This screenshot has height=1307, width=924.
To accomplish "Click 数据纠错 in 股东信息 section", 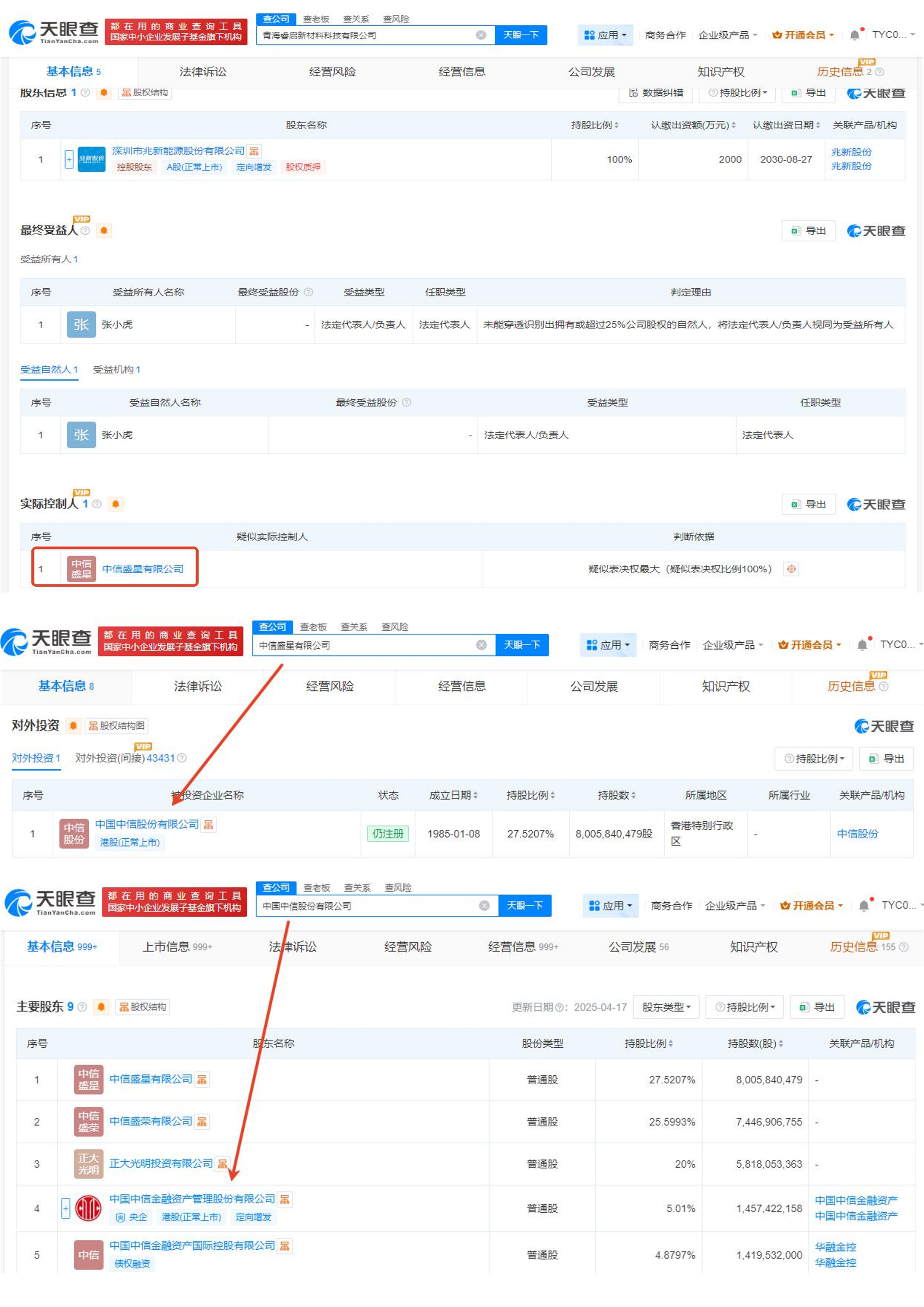I will pos(656,93).
